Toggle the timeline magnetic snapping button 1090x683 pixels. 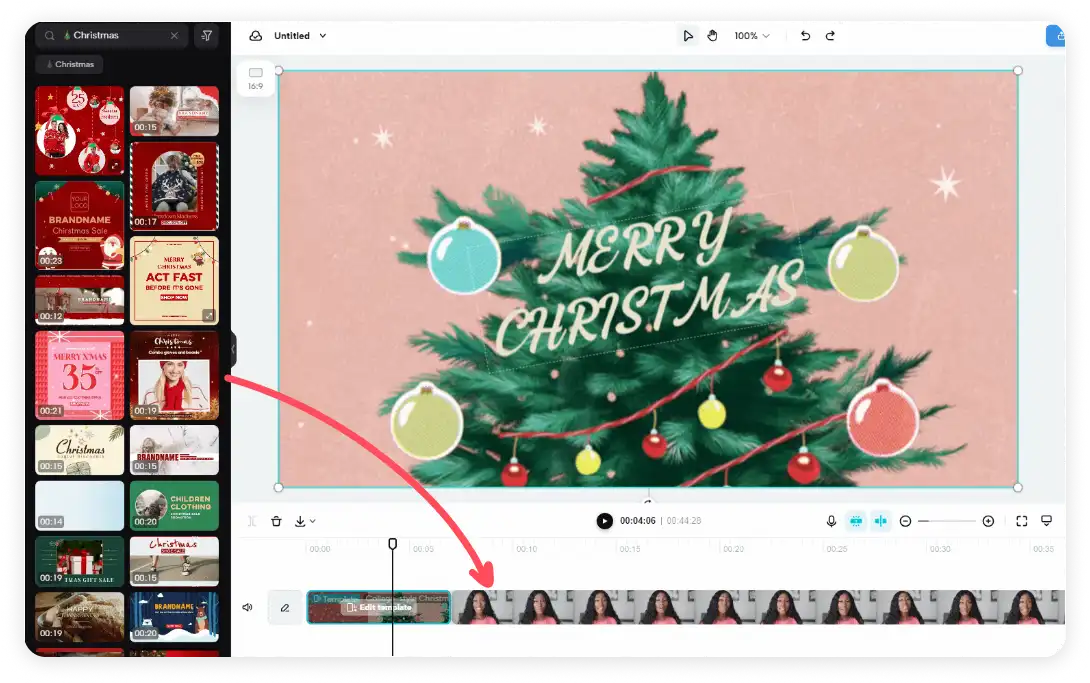[856, 521]
